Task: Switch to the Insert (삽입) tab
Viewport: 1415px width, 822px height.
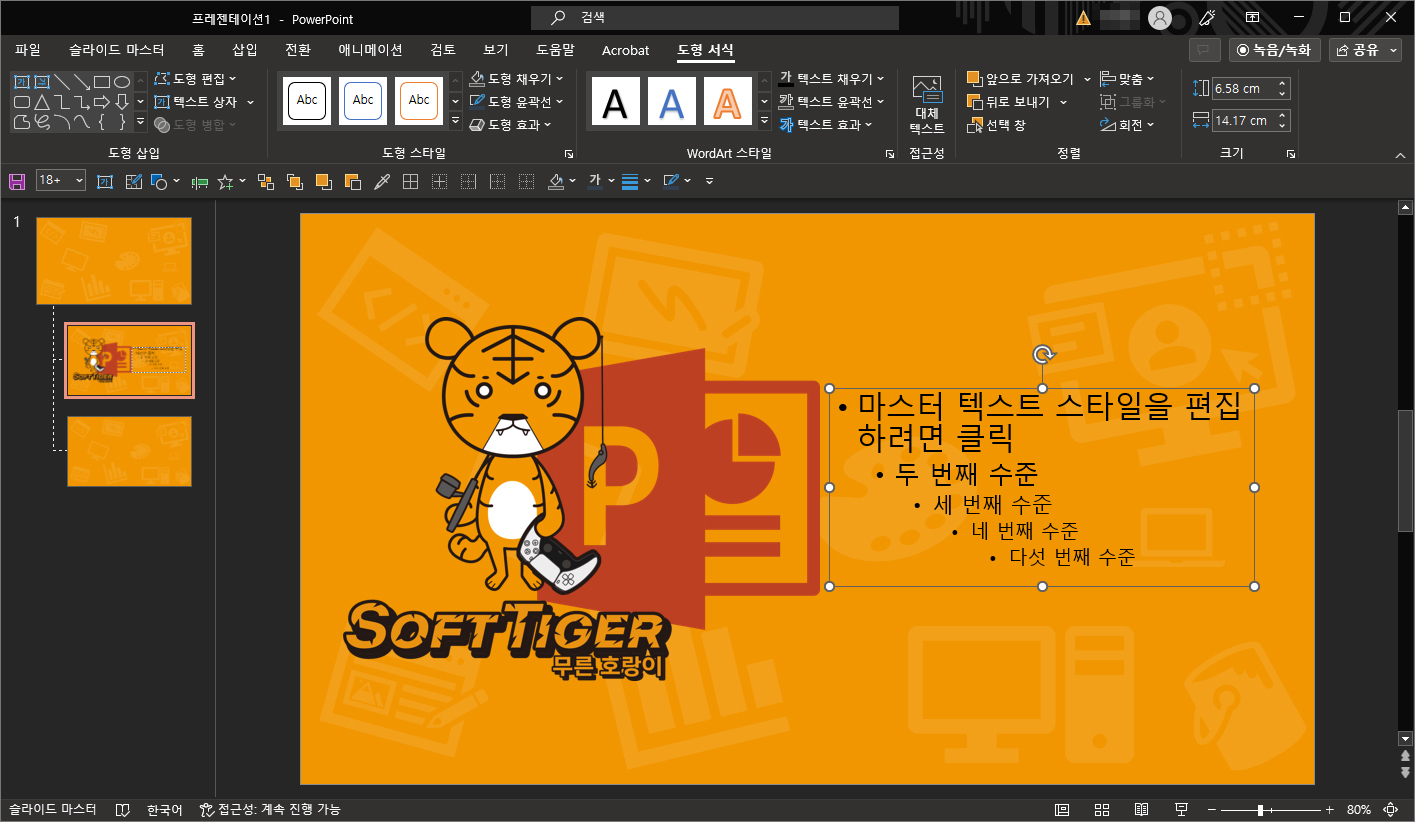Action: (x=245, y=50)
